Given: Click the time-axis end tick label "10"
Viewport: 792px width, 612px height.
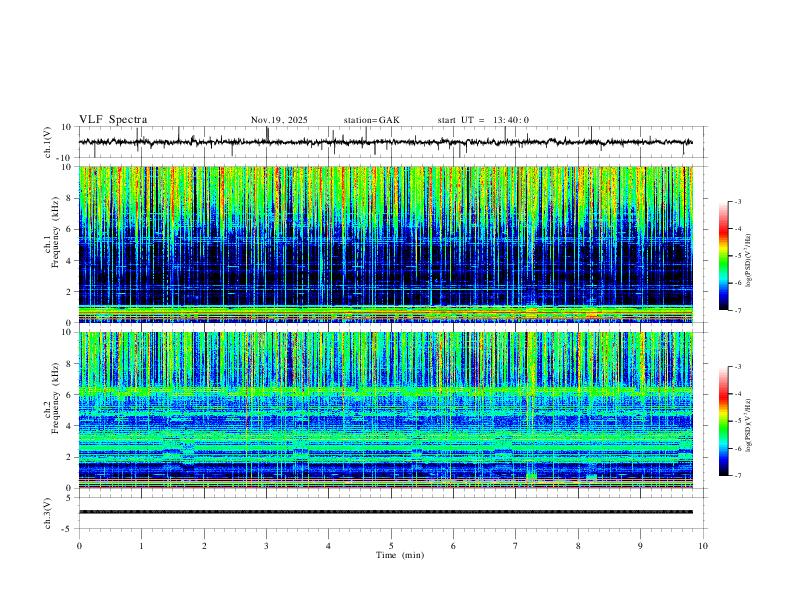Looking at the screenshot, I should (x=703, y=546).
